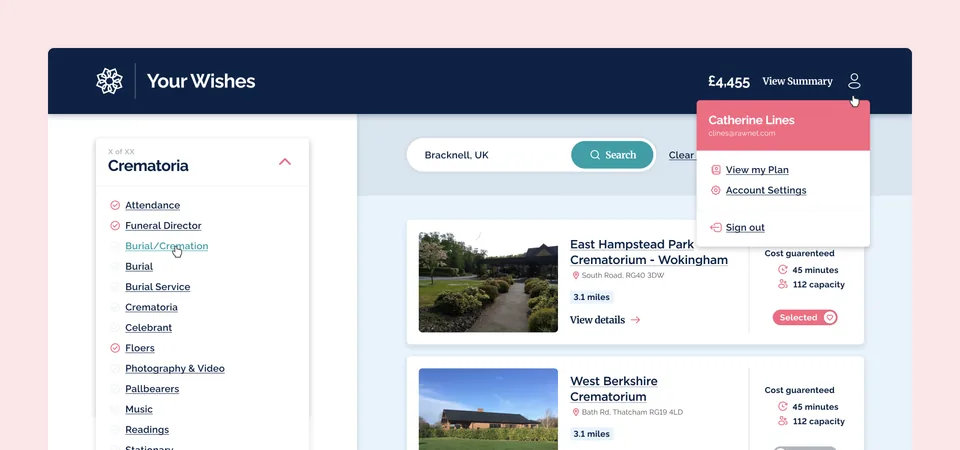Open the Attendance section
This screenshot has width=960, height=450.
pyautogui.click(x=152, y=205)
